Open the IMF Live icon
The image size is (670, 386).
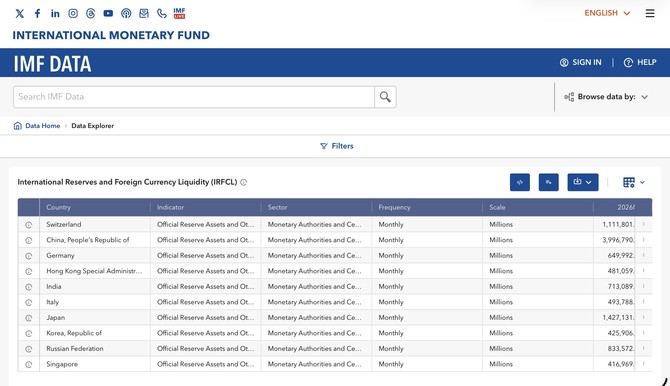(179, 13)
